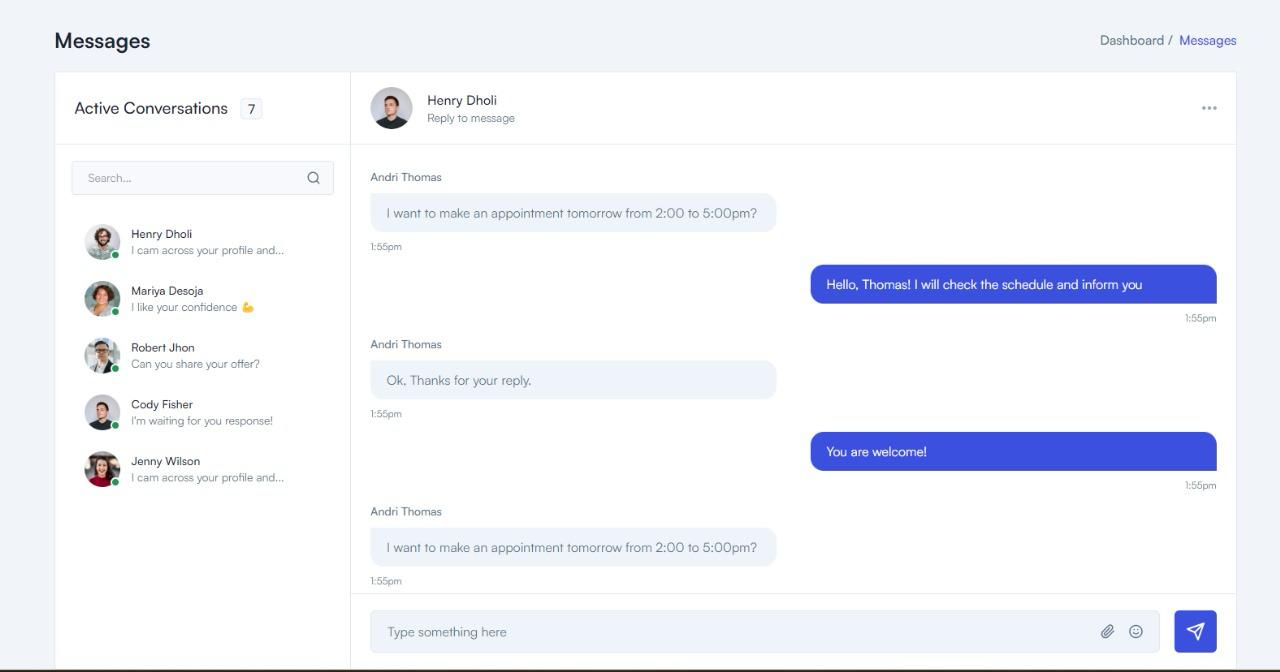Click the 'You are welcome!' sent bubble
The image size is (1280, 672).
pos(1012,452)
